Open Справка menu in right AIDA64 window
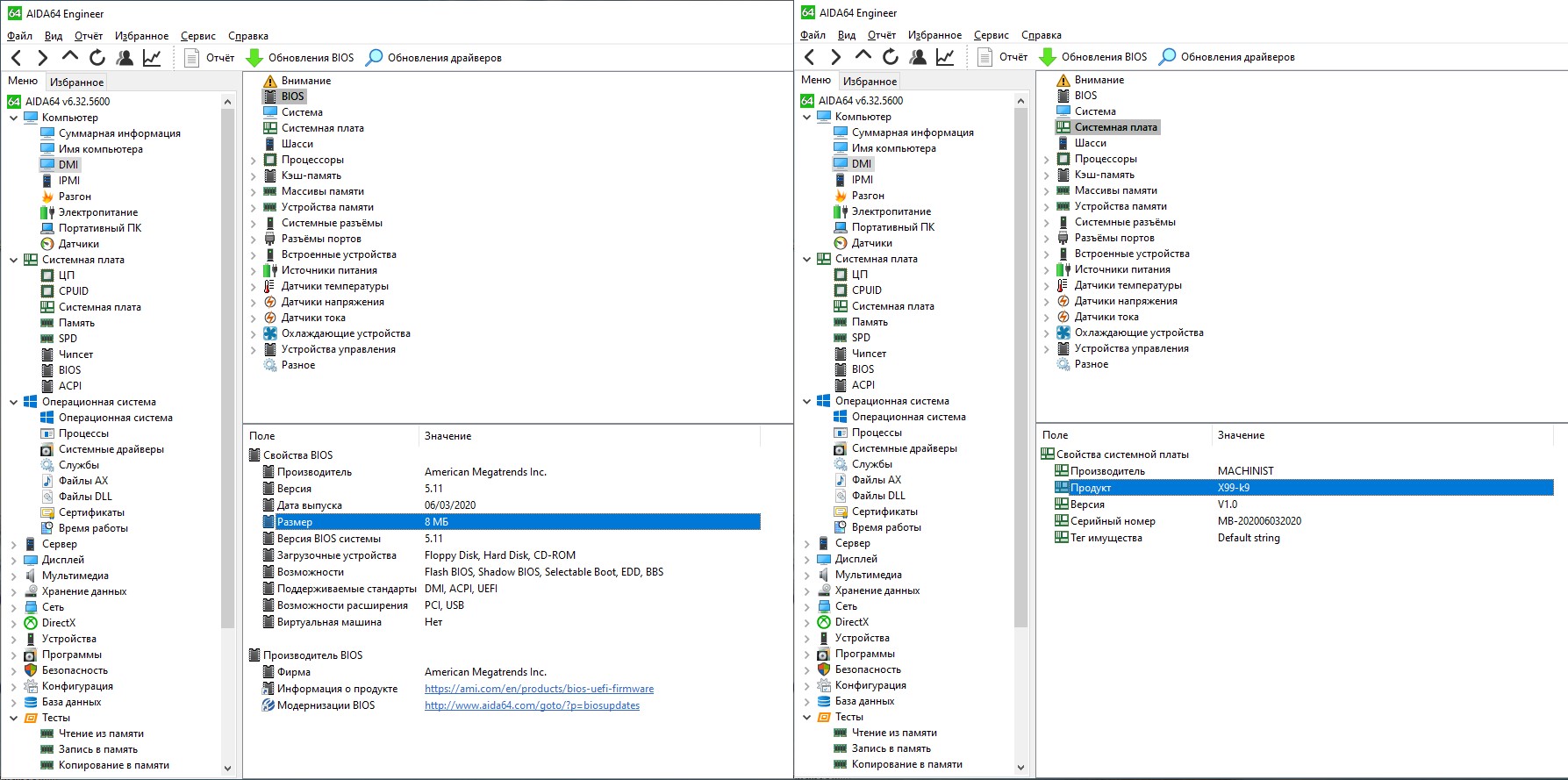1568x780 pixels. tap(1042, 35)
